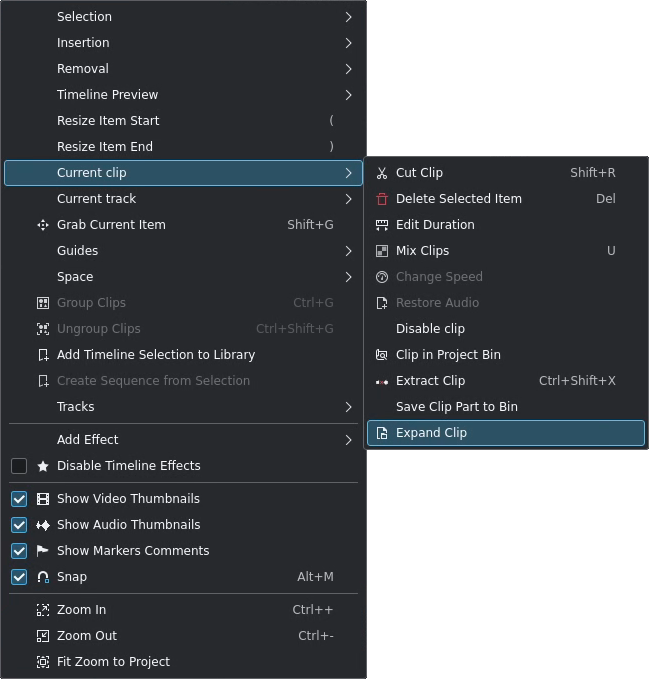
Task: Uncheck Show Video Thumbnails
Action: (x=19, y=499)
